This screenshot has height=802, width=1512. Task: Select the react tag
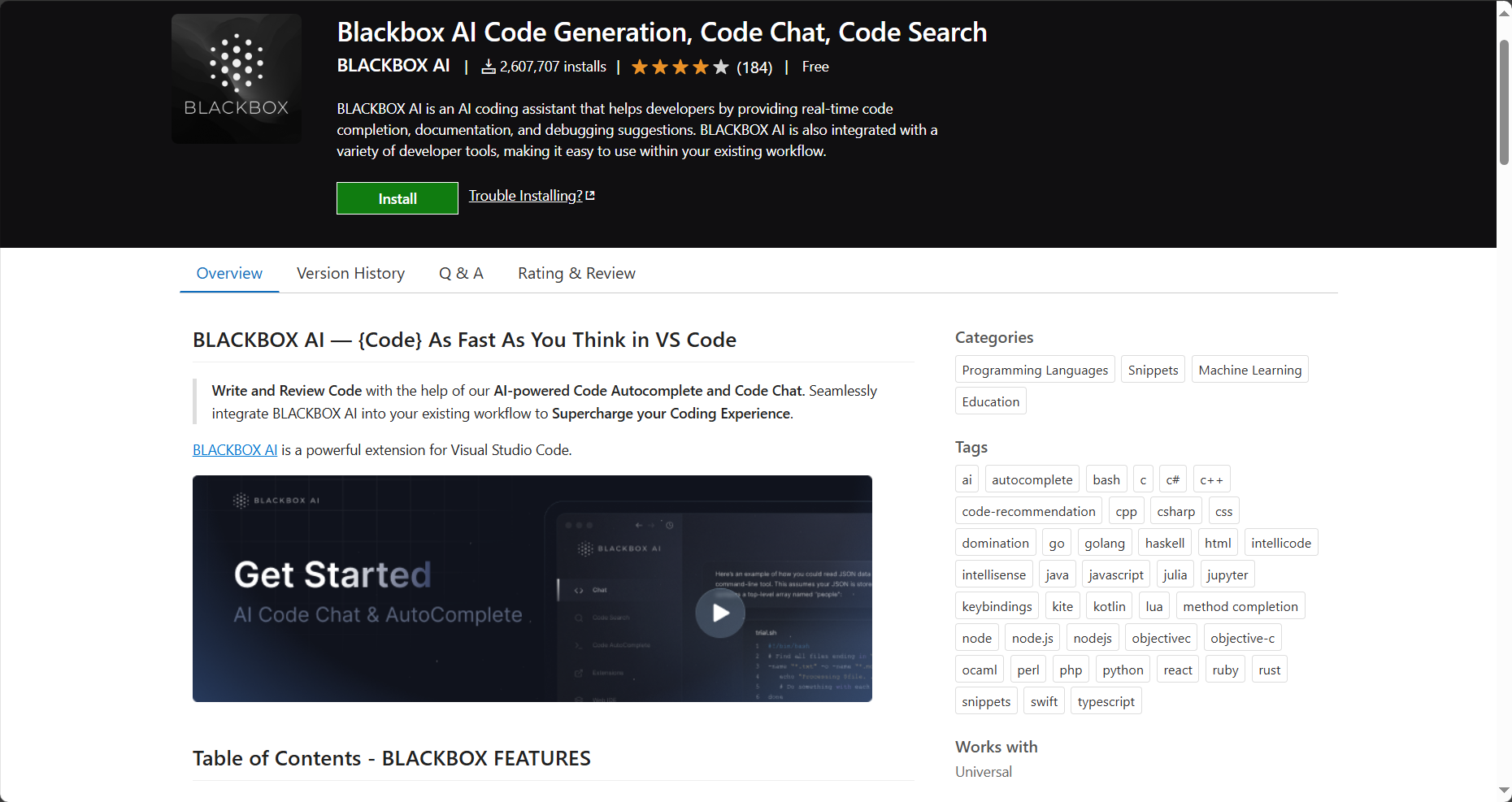click(1178, 670)
